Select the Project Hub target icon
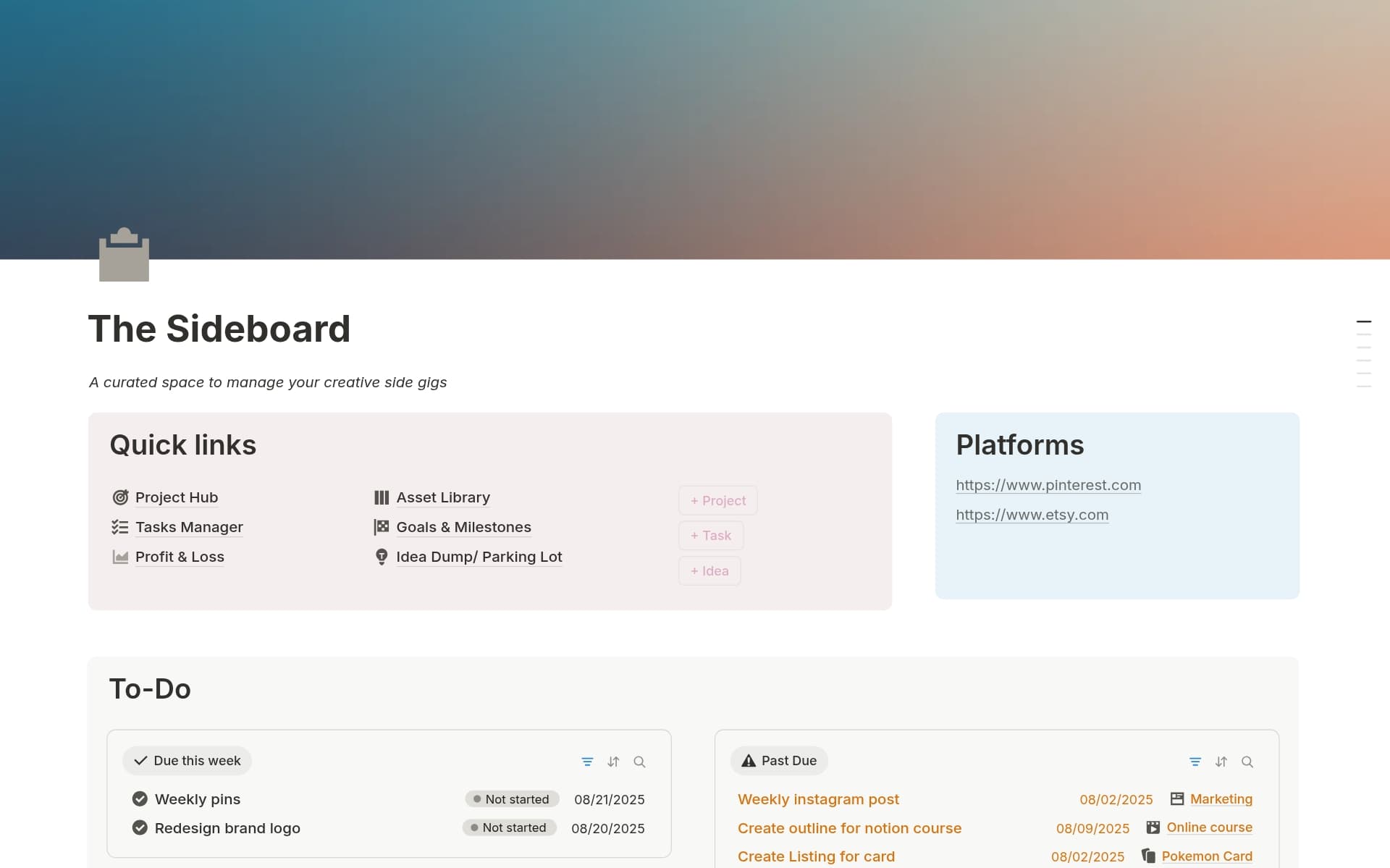Screen dimensions: 1390x868 click(120, 497)
